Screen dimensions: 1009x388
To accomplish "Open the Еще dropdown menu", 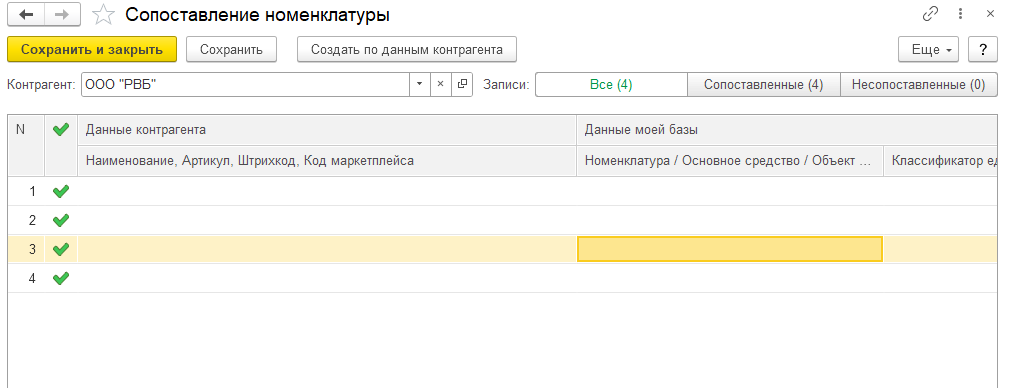I will point(929,50).
